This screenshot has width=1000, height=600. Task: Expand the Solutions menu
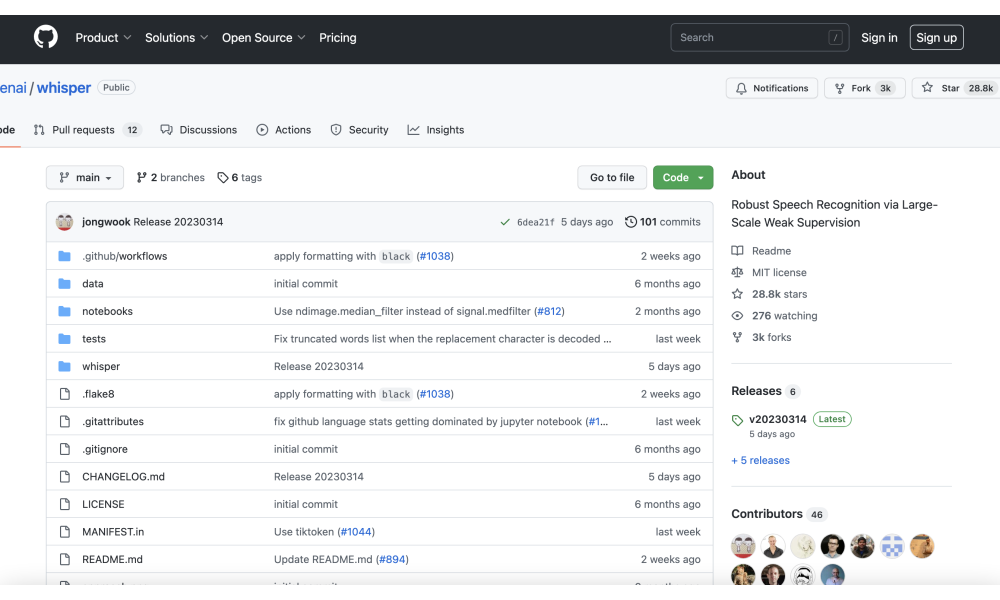177,38
